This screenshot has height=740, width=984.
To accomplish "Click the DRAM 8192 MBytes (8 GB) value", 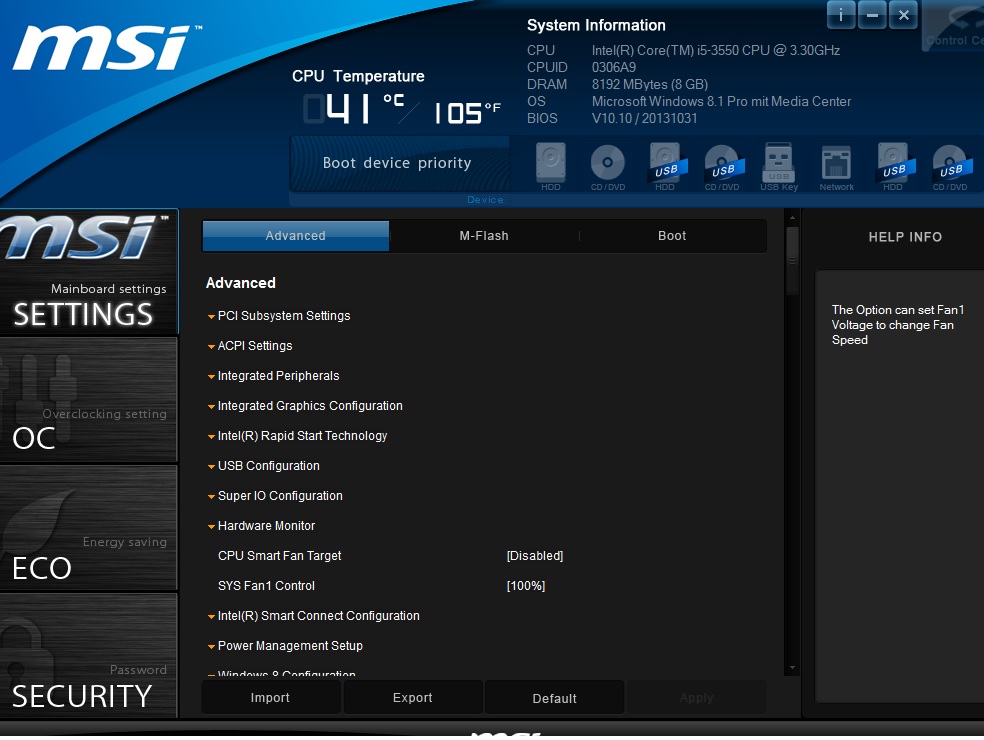I will click(650, 85).
